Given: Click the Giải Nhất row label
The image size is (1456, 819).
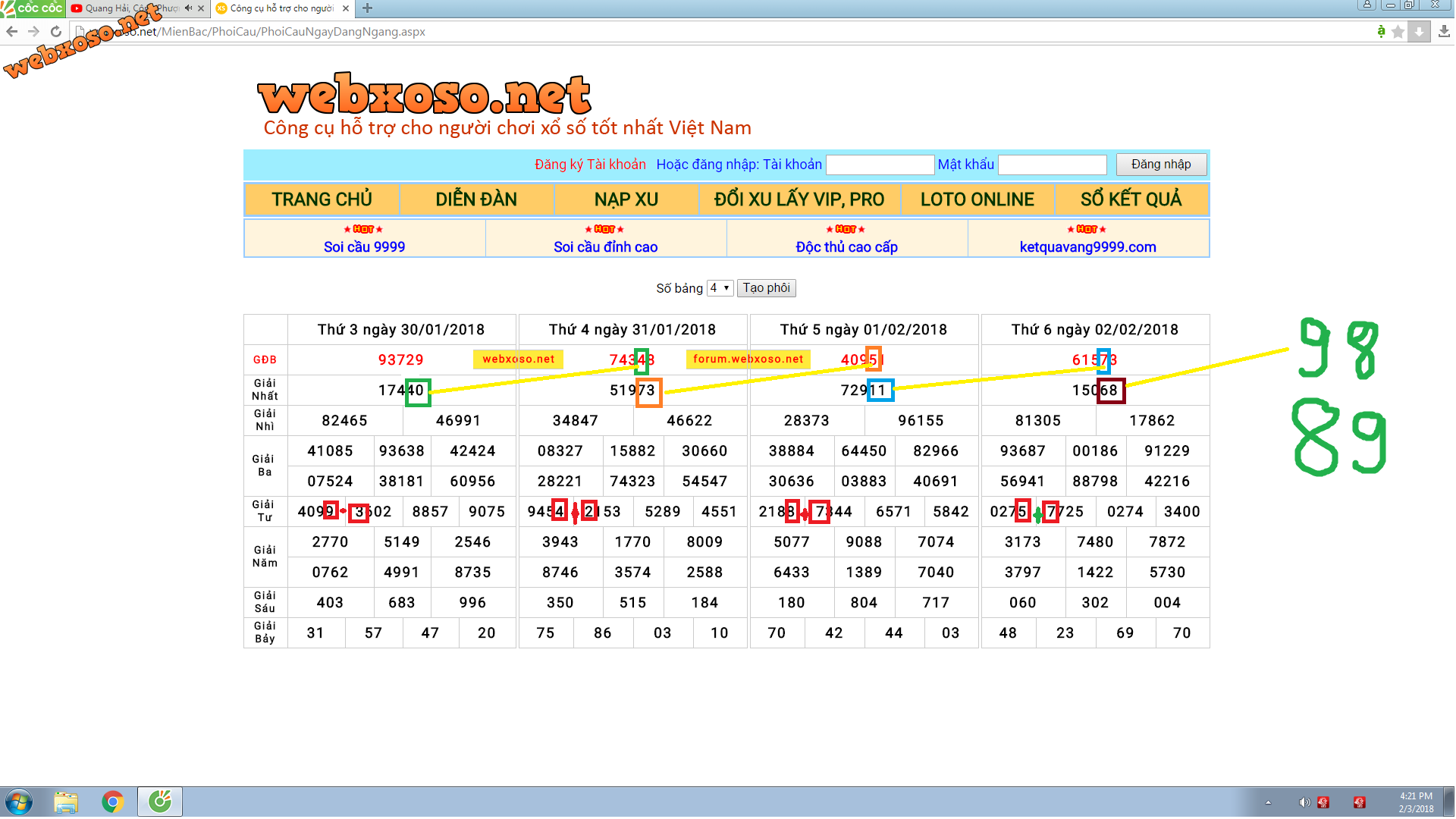Looking at the screenshot, I should 265,390.
